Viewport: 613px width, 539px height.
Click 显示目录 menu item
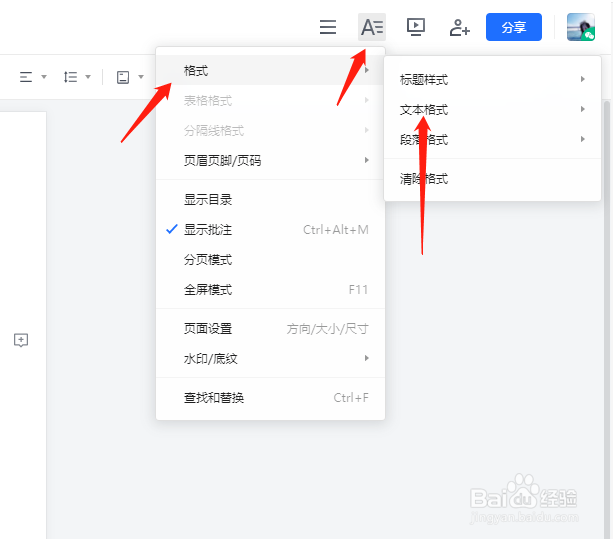click(x=270, y=199)
